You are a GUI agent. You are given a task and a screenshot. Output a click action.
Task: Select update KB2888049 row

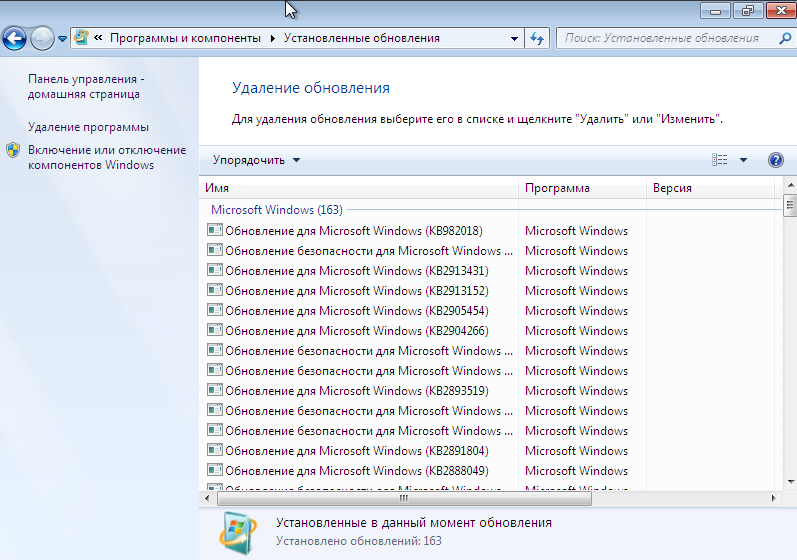pyautogui.click(x=491, y=471)
